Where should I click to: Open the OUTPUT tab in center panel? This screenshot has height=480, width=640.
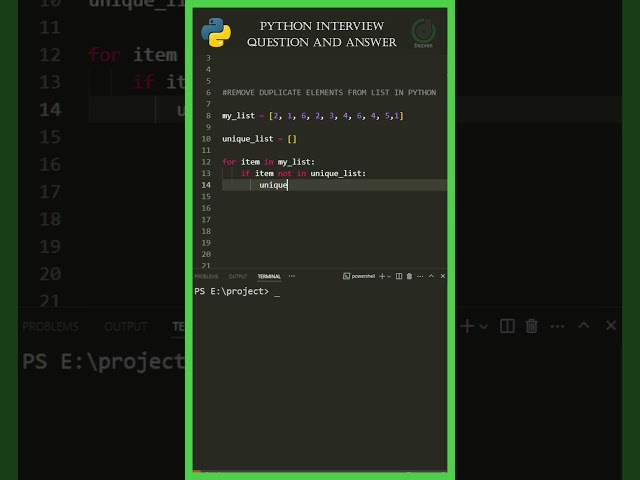(238, 276)
